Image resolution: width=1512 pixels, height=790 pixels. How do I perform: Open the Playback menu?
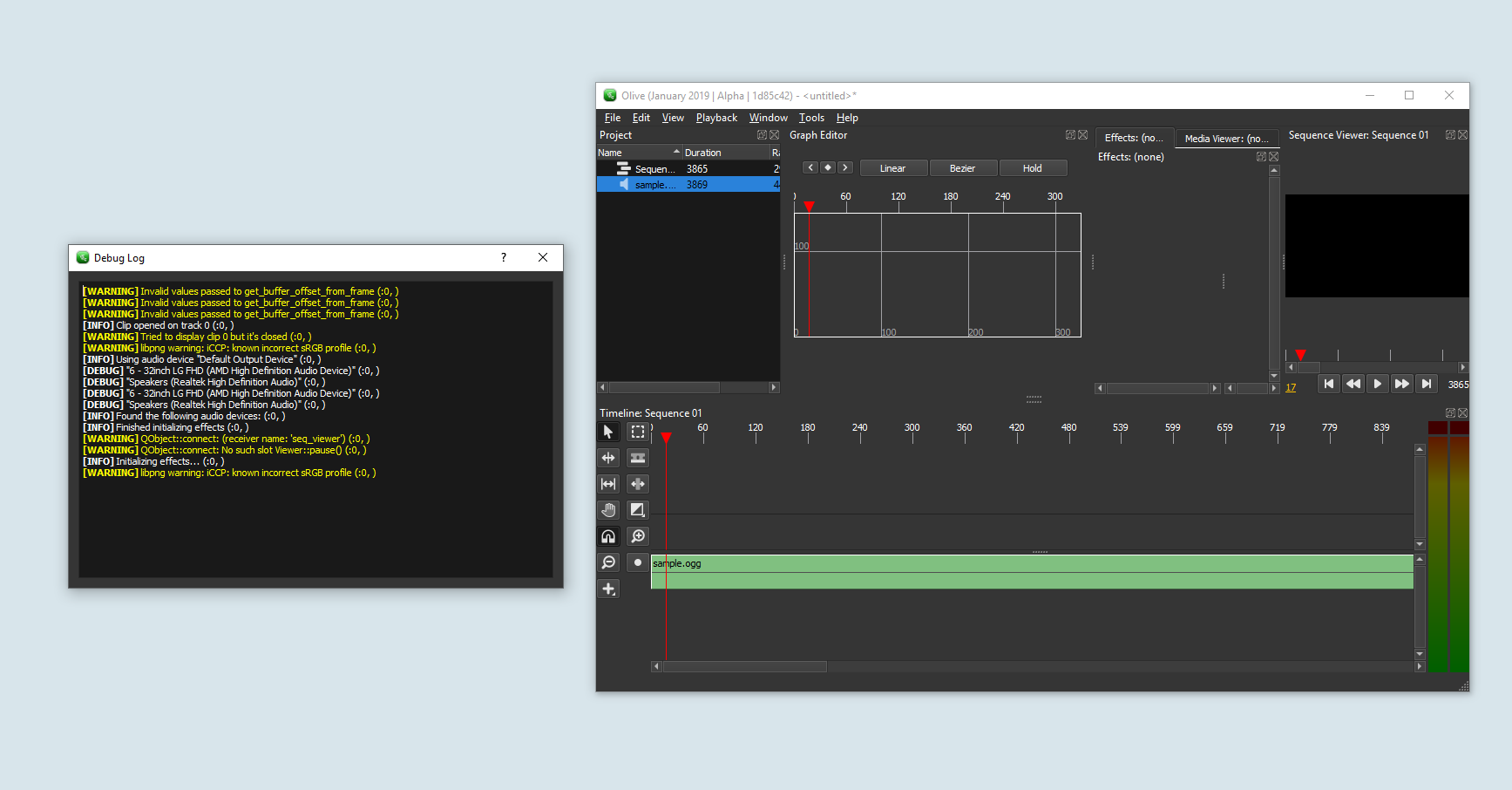(x=716, y=118)
